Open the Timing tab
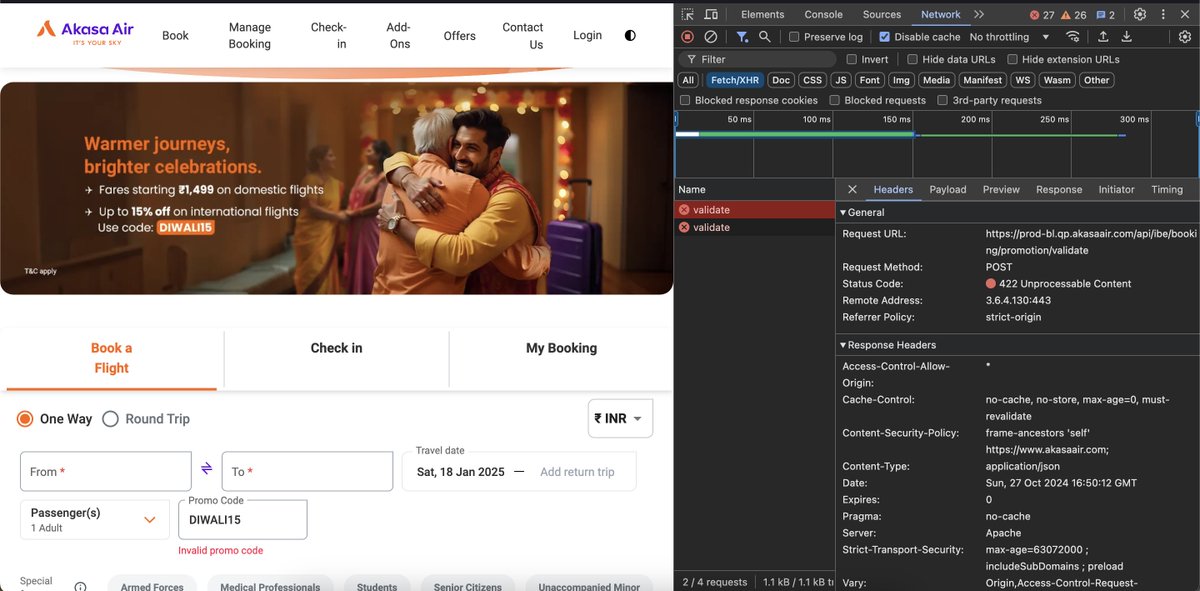 click(1167, 189)
